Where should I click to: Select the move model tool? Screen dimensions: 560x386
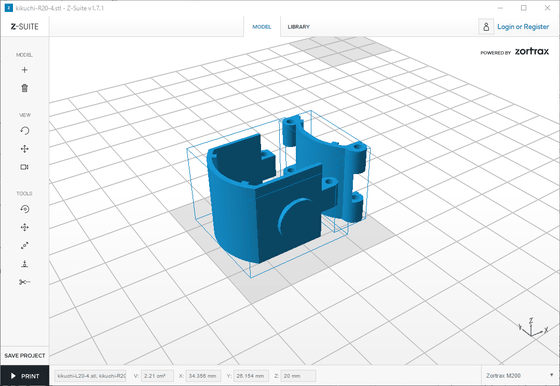click(x=25, y=227)
